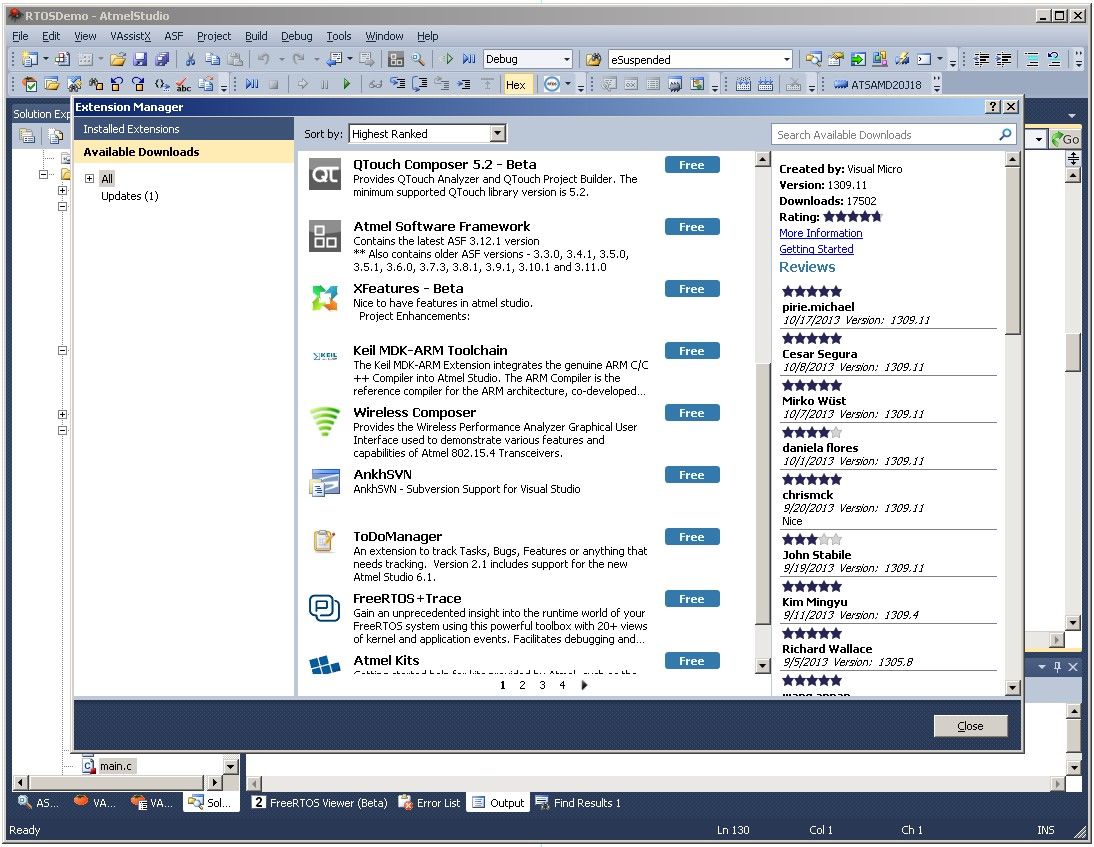Open the Tools menu
The width and height of the screenshot is (1094, 847).
[339, 36]
